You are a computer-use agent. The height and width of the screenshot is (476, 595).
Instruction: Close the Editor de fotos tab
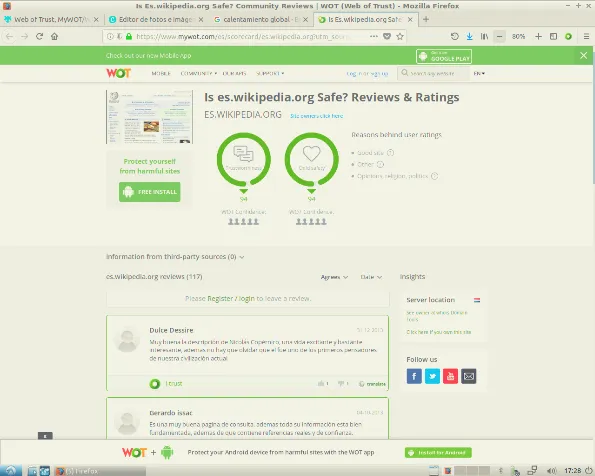201,19
